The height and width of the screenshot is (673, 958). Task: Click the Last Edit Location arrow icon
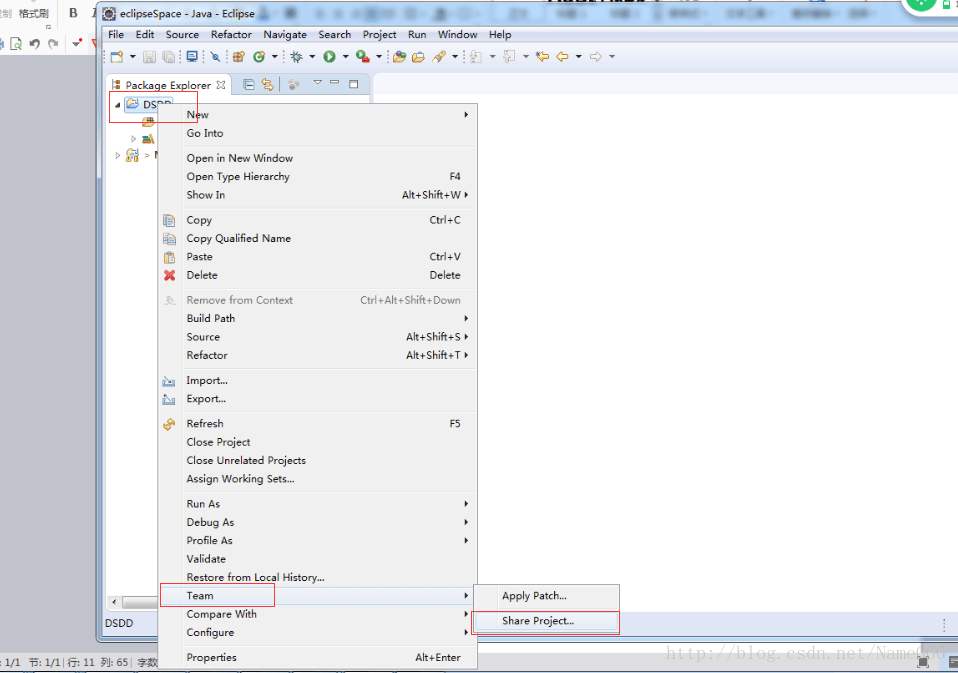pos(542,57)
